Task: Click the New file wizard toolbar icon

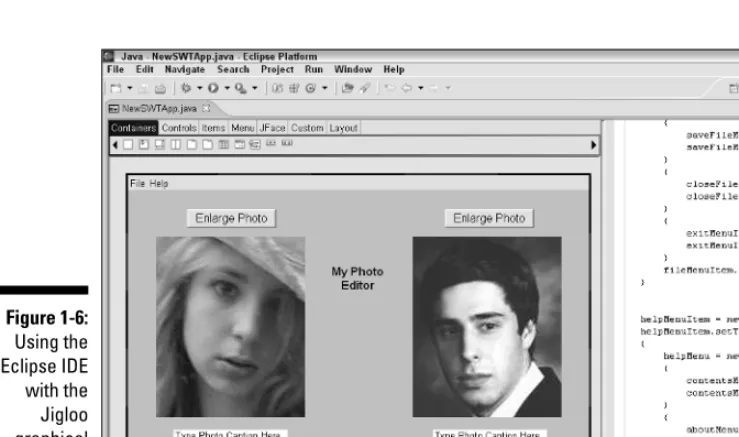Action: (115, 88)
